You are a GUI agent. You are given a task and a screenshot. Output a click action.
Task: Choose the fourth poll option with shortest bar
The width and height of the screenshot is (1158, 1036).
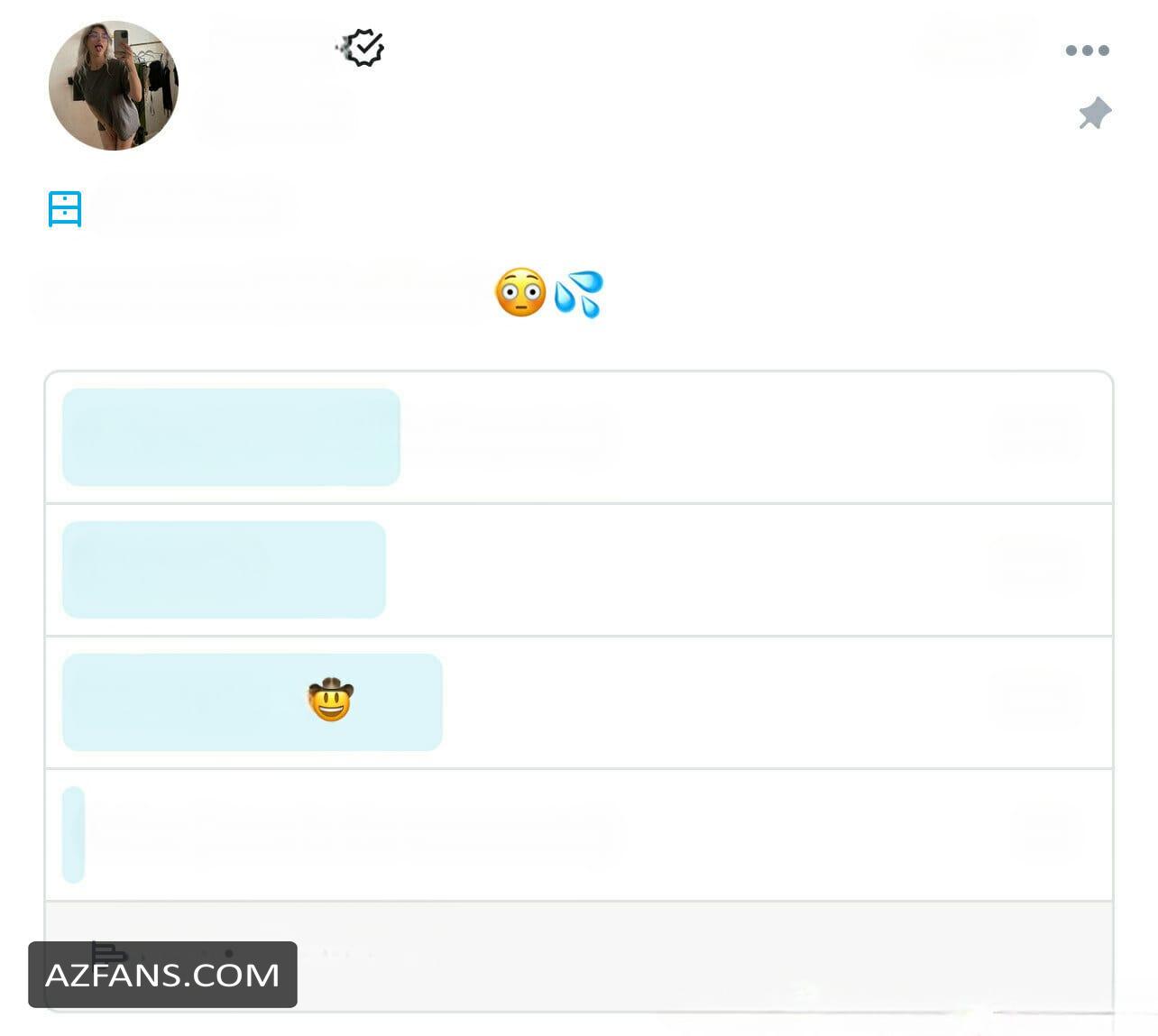(x=579, y=835)
